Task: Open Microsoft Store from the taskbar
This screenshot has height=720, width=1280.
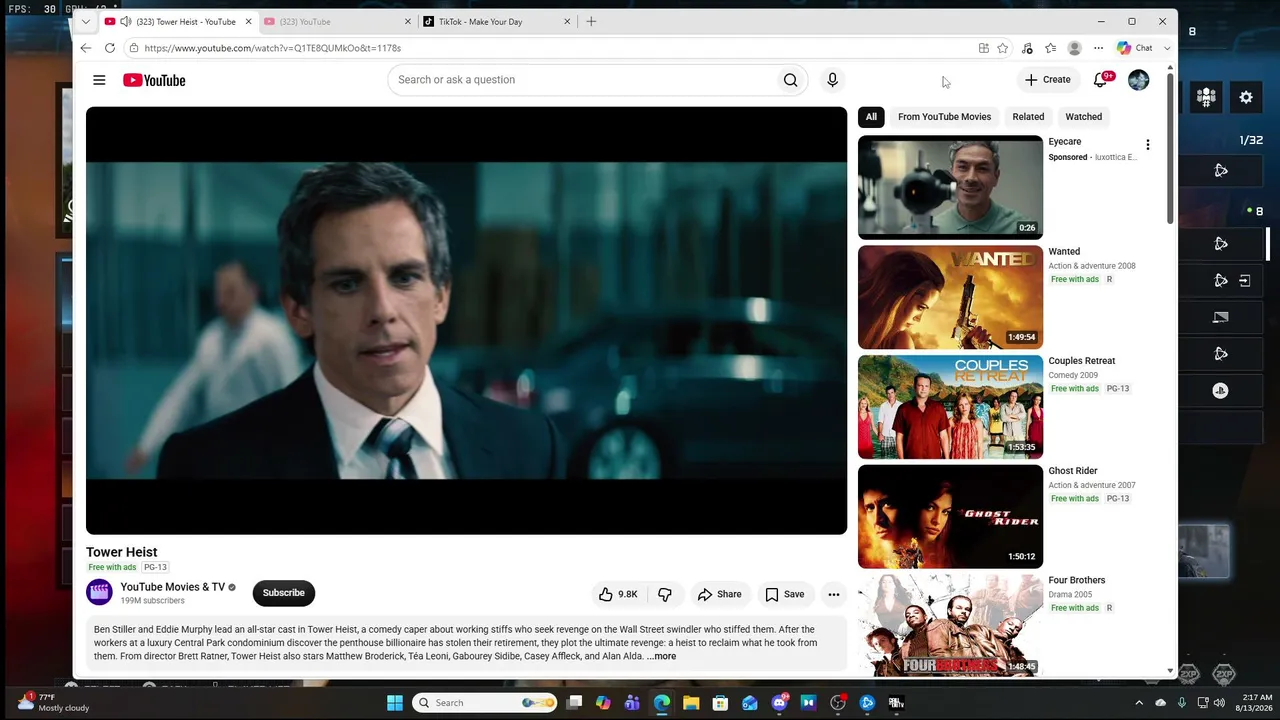Action: pyautogui.click(x=720, y=703)
